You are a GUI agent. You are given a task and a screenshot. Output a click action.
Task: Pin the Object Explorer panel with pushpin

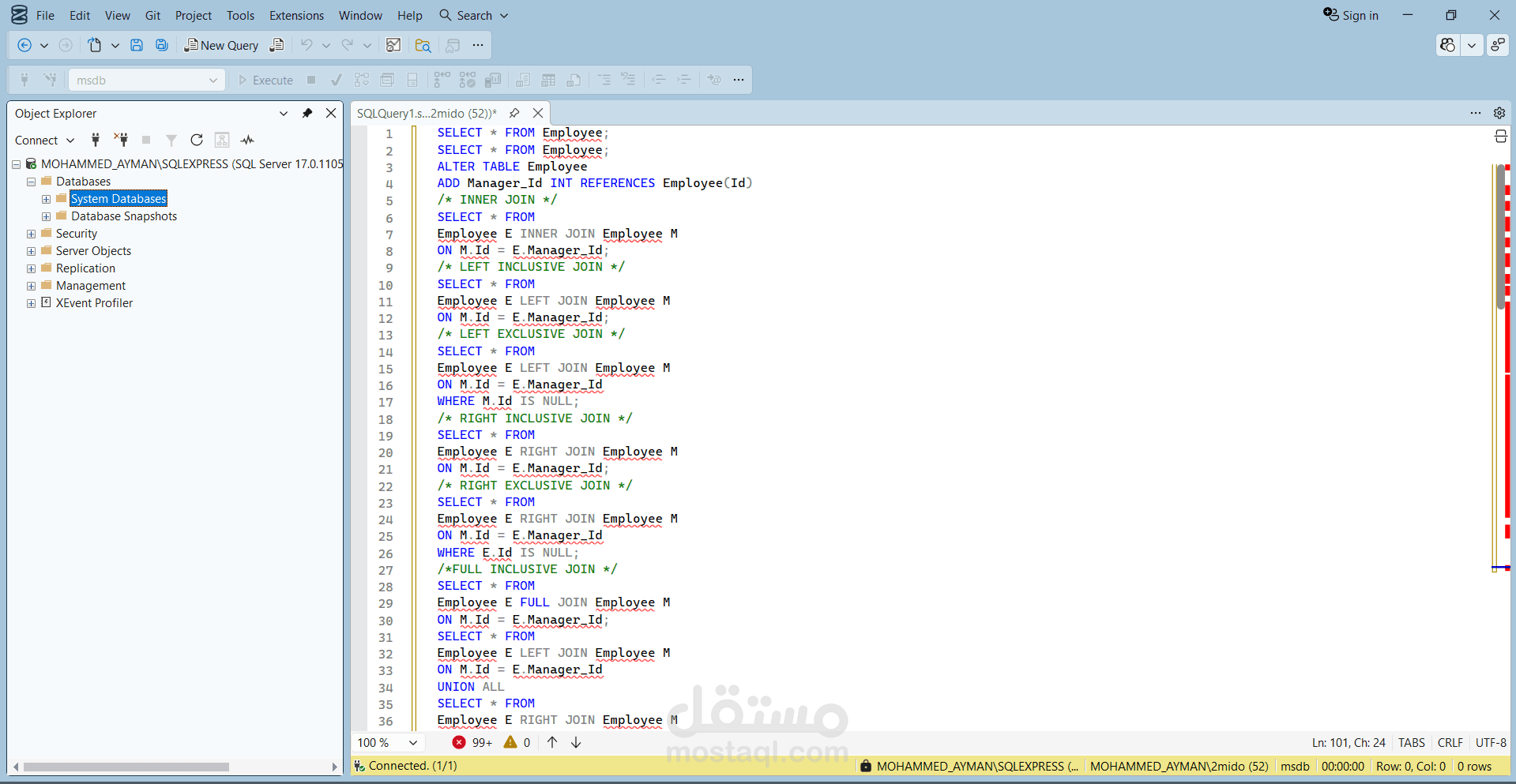pyautogui.click(x=307, y=113)
